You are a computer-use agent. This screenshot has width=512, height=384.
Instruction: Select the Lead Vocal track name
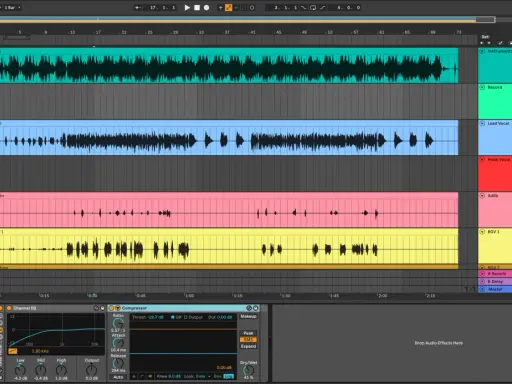pos(498,123)
